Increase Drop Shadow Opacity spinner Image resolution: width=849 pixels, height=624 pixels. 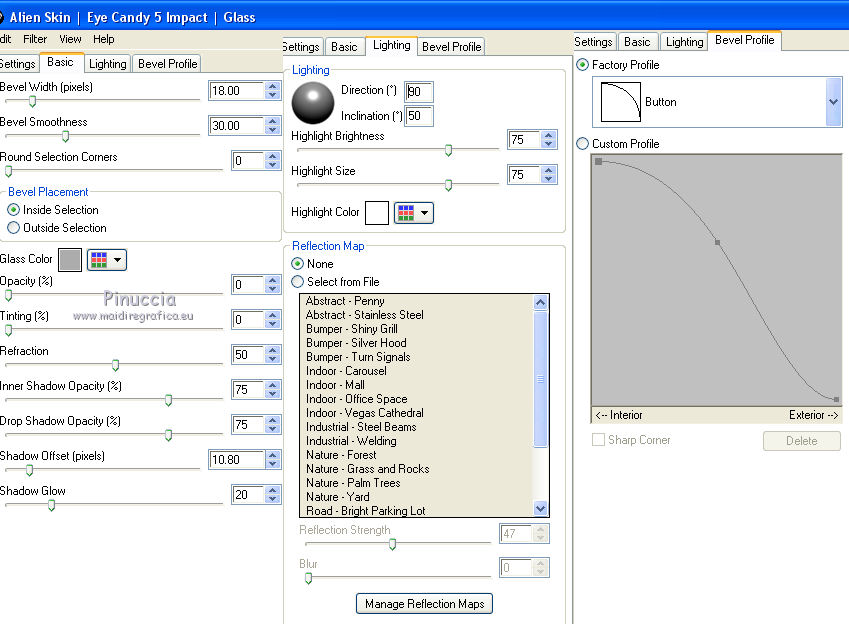point(273,420)
